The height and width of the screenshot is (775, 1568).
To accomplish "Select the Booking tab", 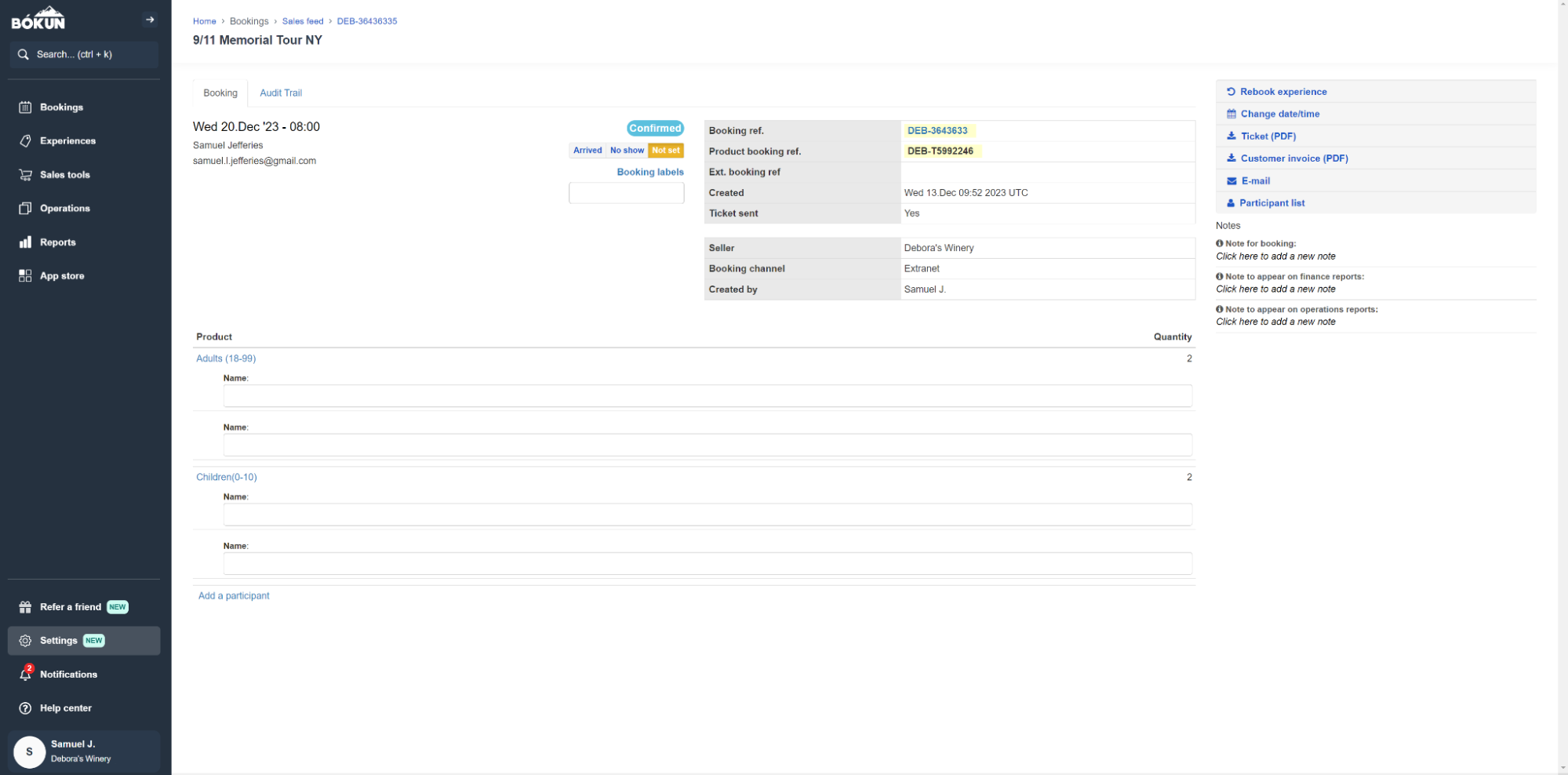I will pyautogui.click(x=220, y=93).
